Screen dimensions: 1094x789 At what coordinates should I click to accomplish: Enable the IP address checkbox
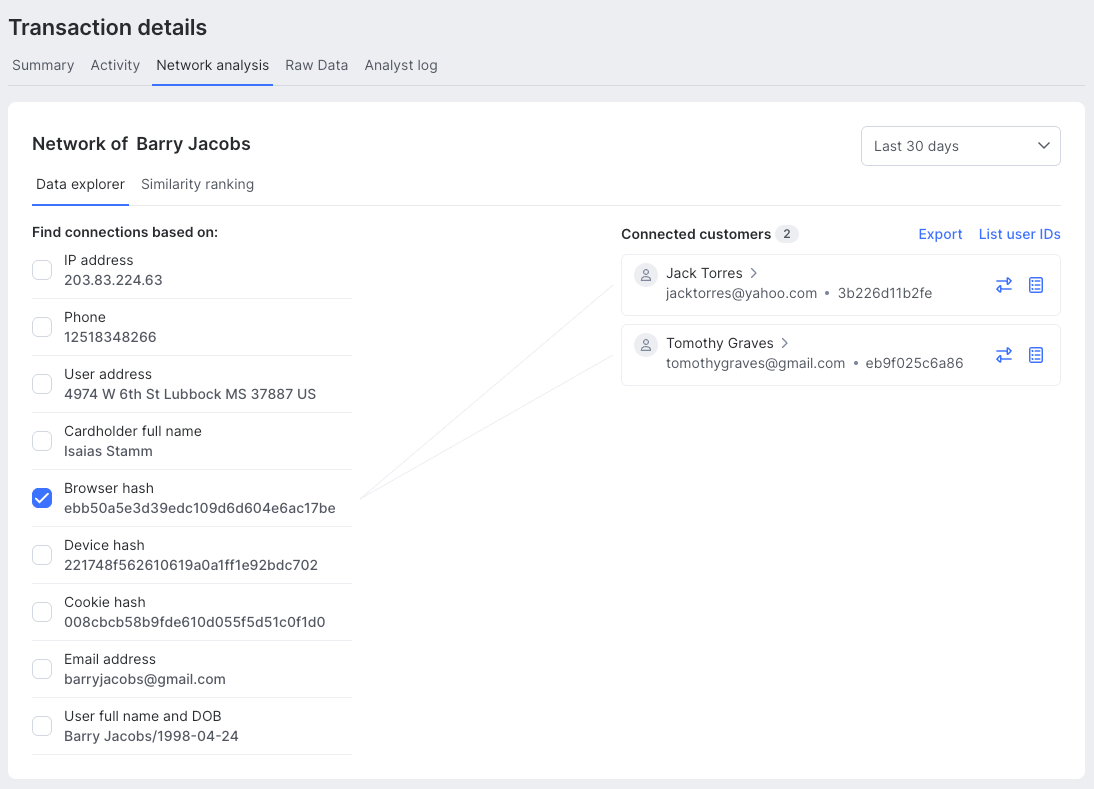42,270
